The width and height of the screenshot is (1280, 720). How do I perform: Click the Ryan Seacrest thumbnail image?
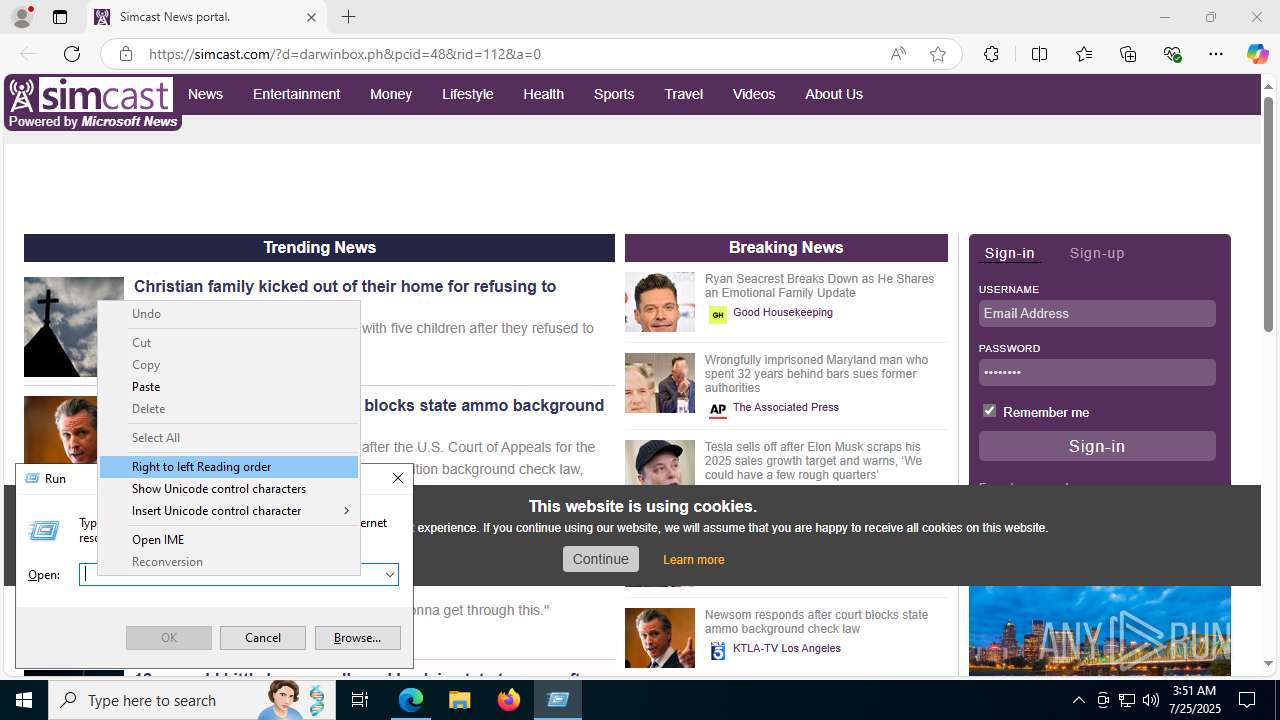tap(659, 302)
